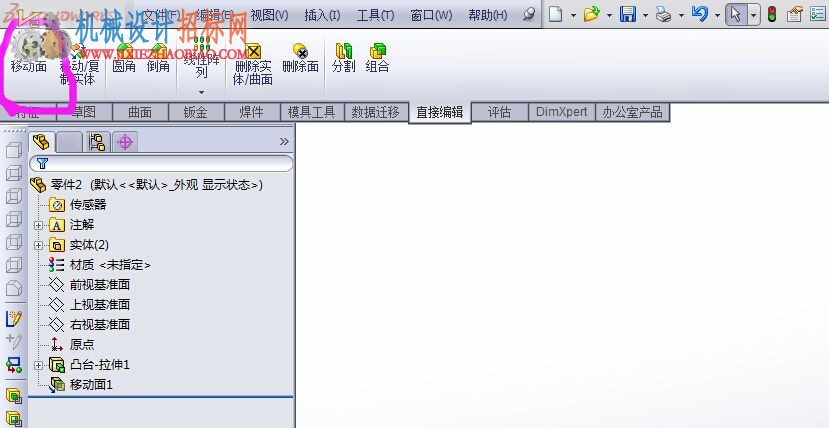Image resolution: width=829 pixels, height=428 pixels.
Task: Open the dropdown arrow under 线性阵列
Action: (x=201, y=92)
